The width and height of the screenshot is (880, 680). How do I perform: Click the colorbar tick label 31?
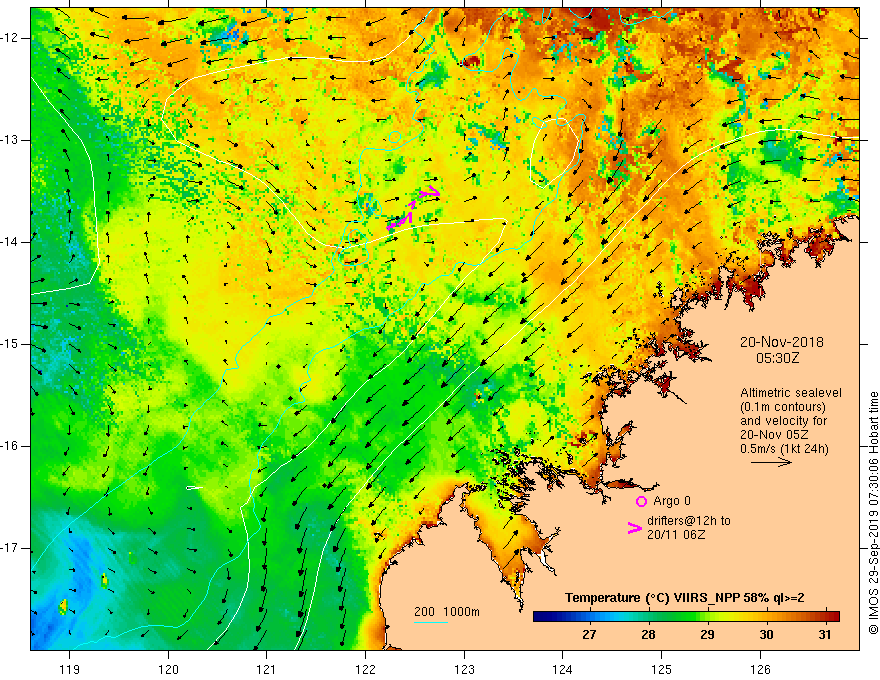[x=824, y=635]
